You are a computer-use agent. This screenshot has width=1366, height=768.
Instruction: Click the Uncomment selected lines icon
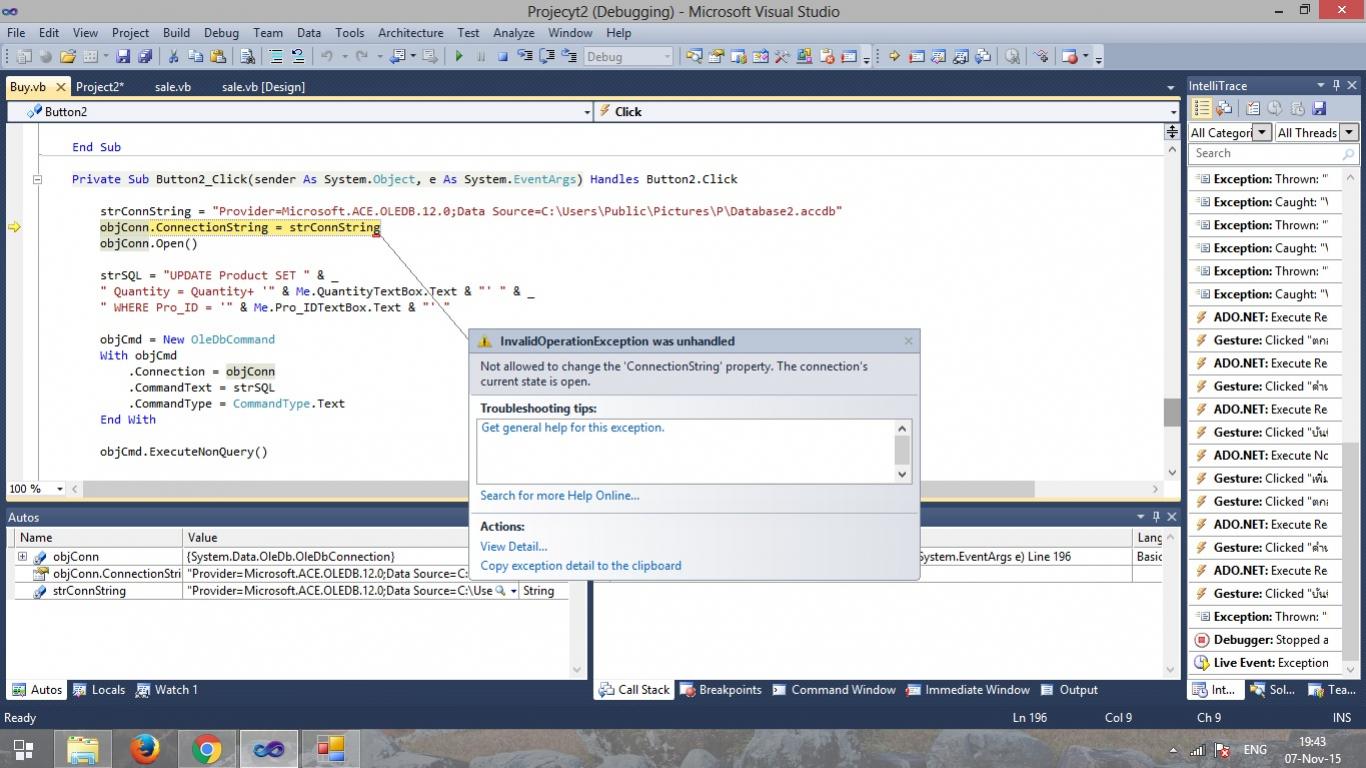(x=298, y=57)
